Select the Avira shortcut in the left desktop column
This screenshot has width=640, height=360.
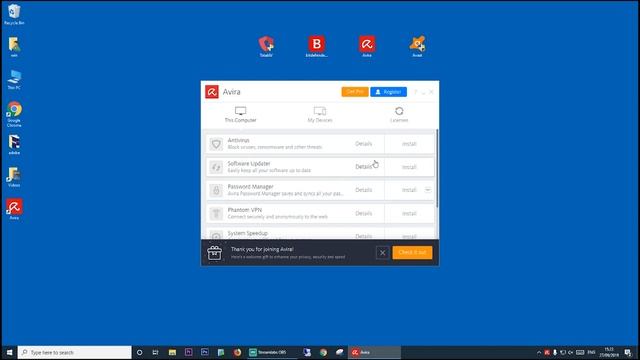coord(14,209)
